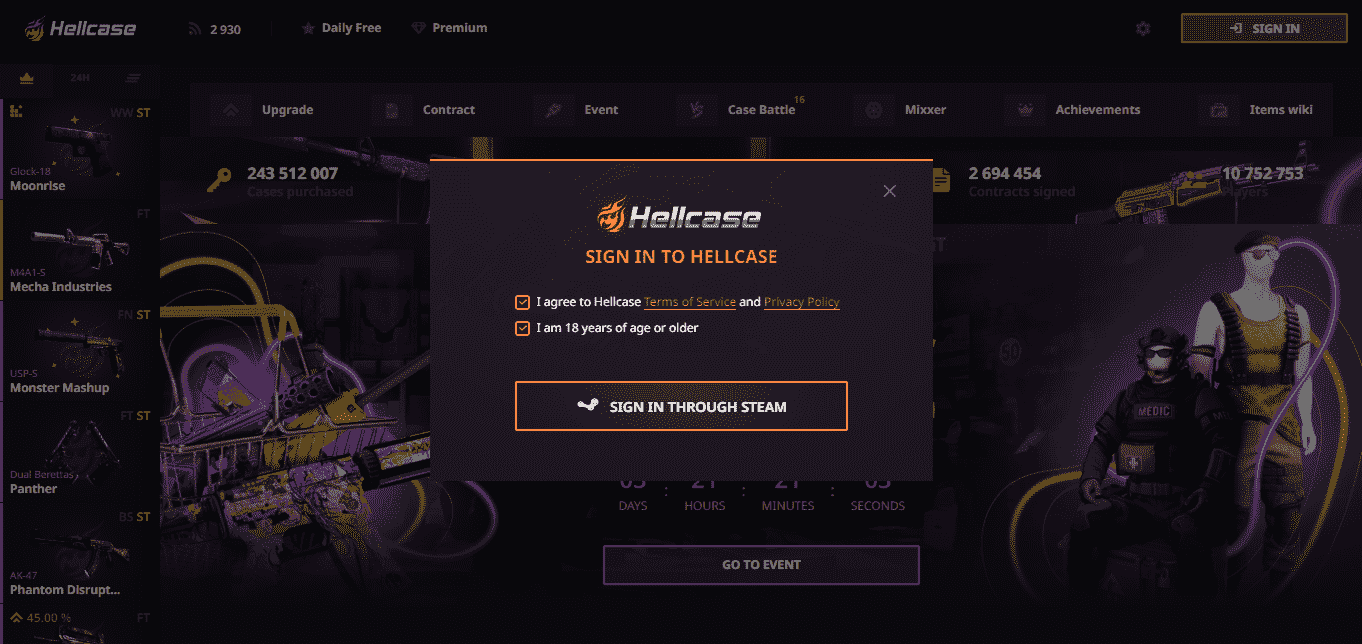Click the Achievements crown icon

[x=1025, y=110]
